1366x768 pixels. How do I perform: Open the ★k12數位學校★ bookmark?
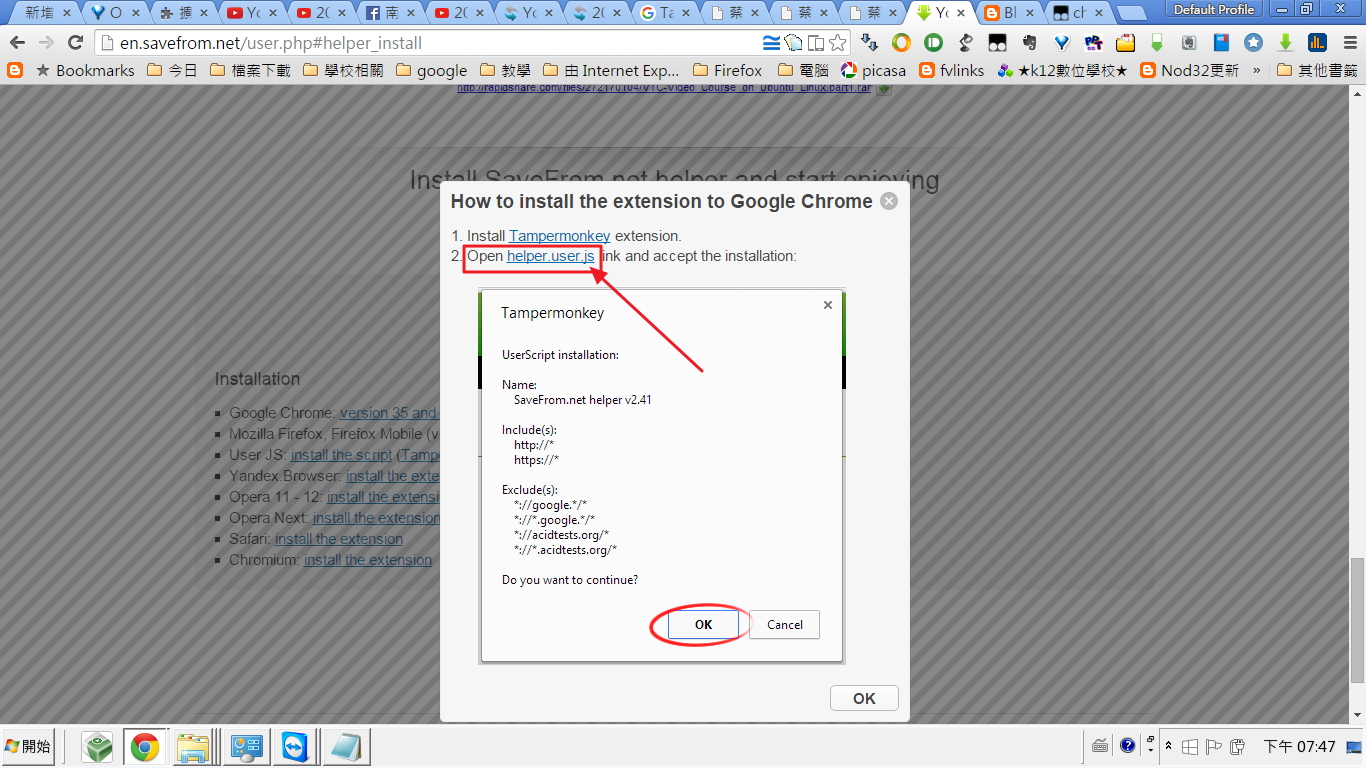(1062, 70)
